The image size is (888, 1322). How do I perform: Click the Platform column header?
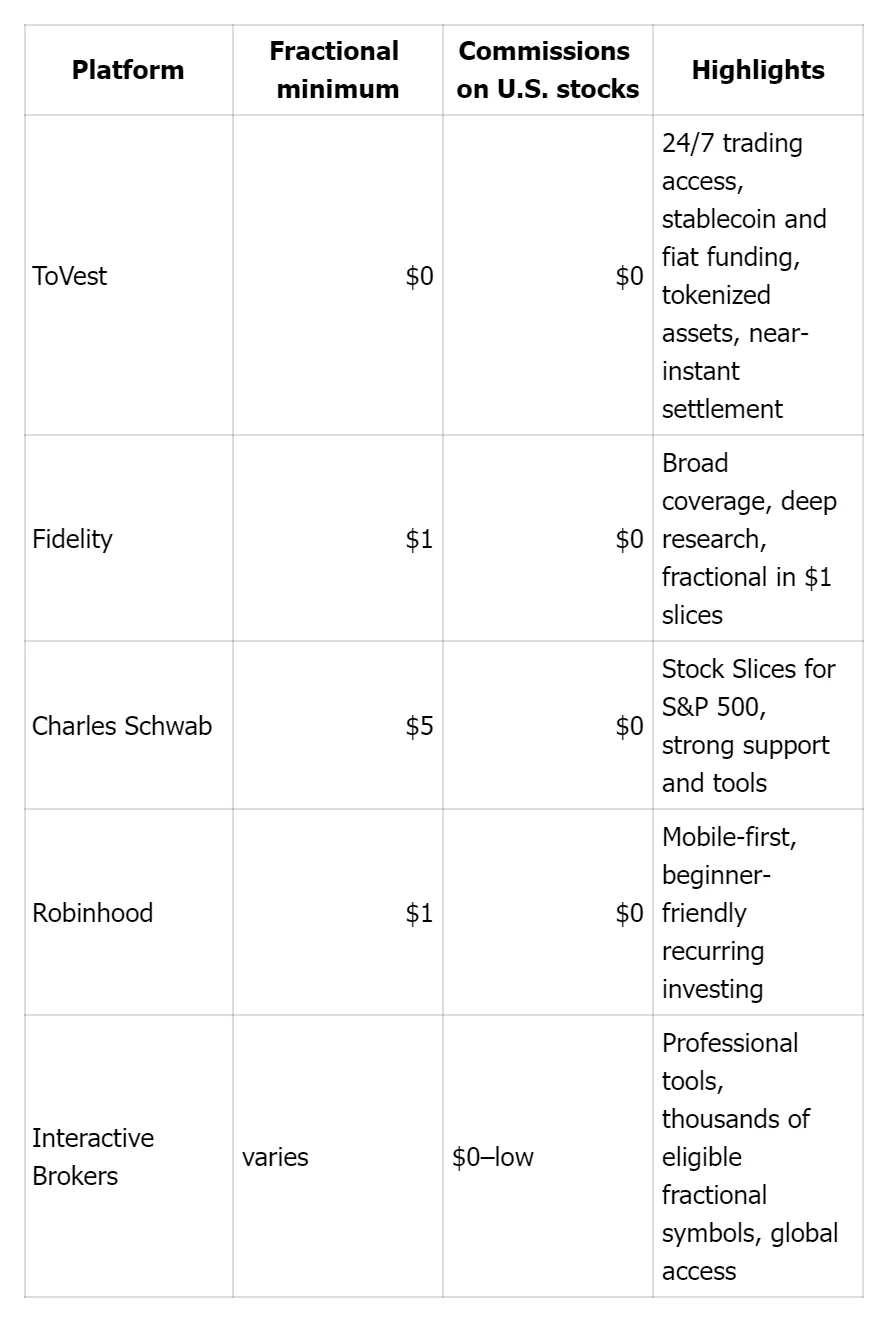tap(128, 70)
